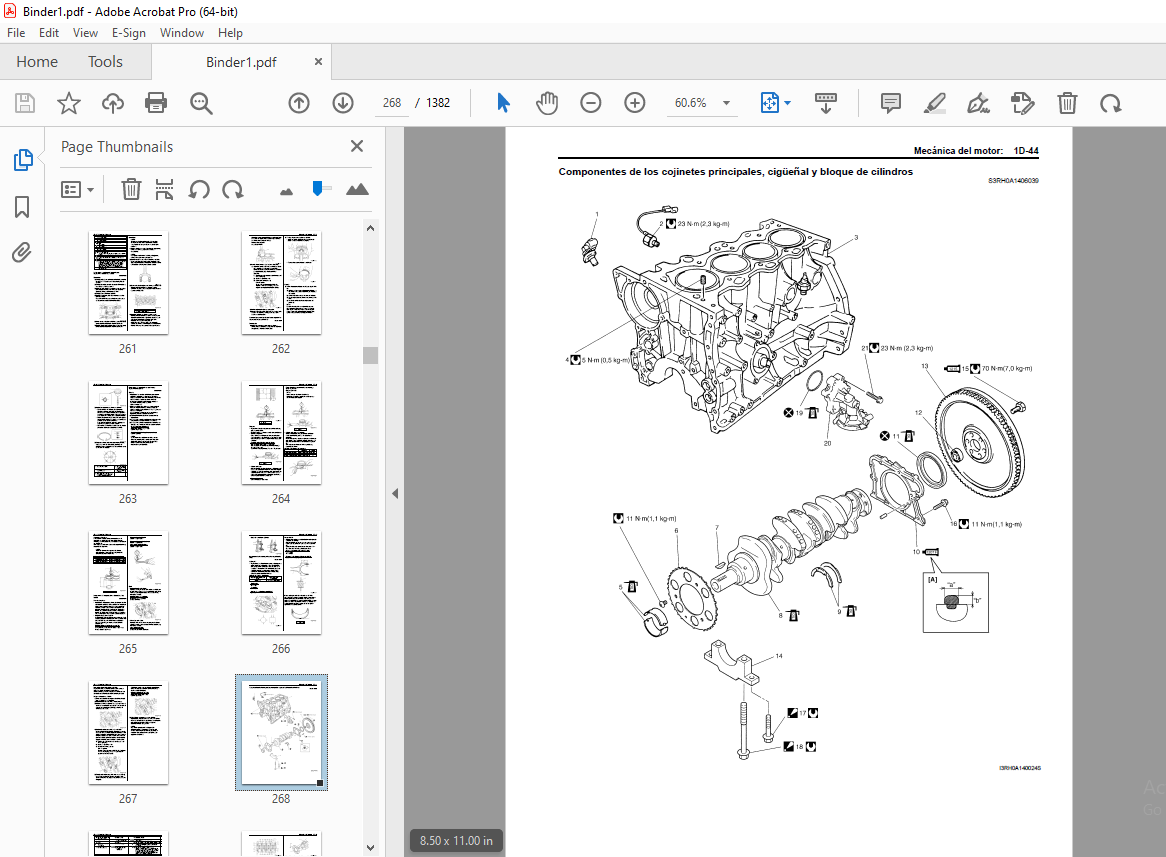Open the E-Sign menu
Screen dimensions: 1166x857
click(129, 33)
